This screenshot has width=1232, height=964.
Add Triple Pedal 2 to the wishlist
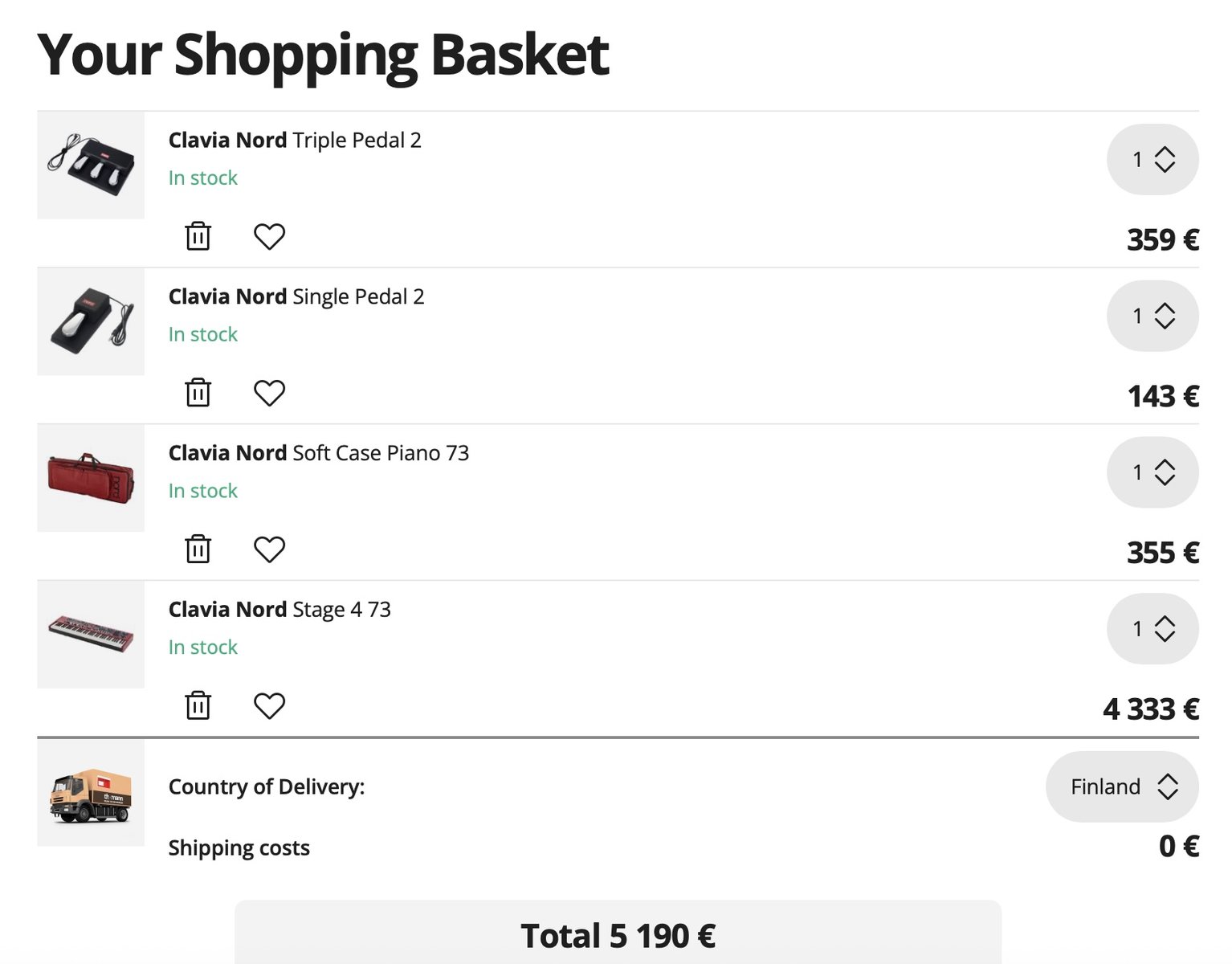point(269,236)
